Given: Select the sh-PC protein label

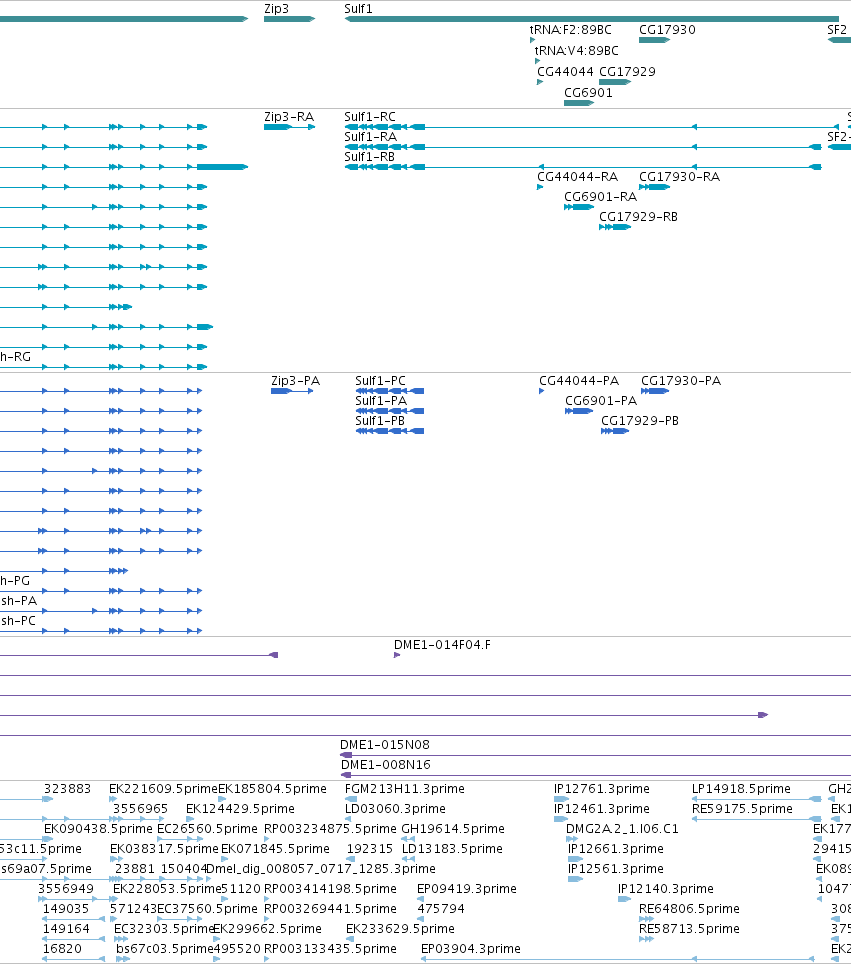Looking at the screenshot, I should (x=18, y=620).
